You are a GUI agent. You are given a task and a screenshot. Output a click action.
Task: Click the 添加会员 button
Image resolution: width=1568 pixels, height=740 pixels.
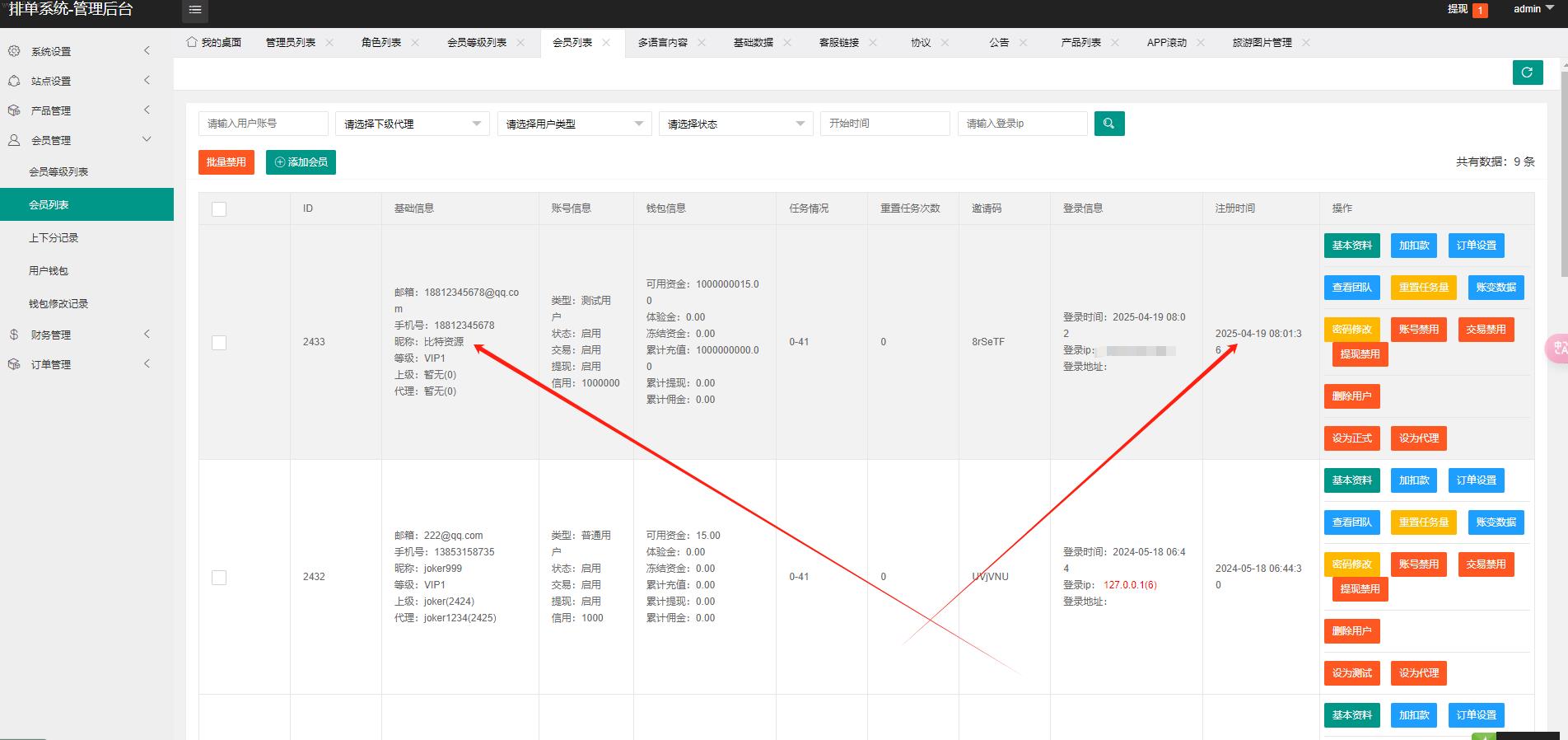pos(301,162)
